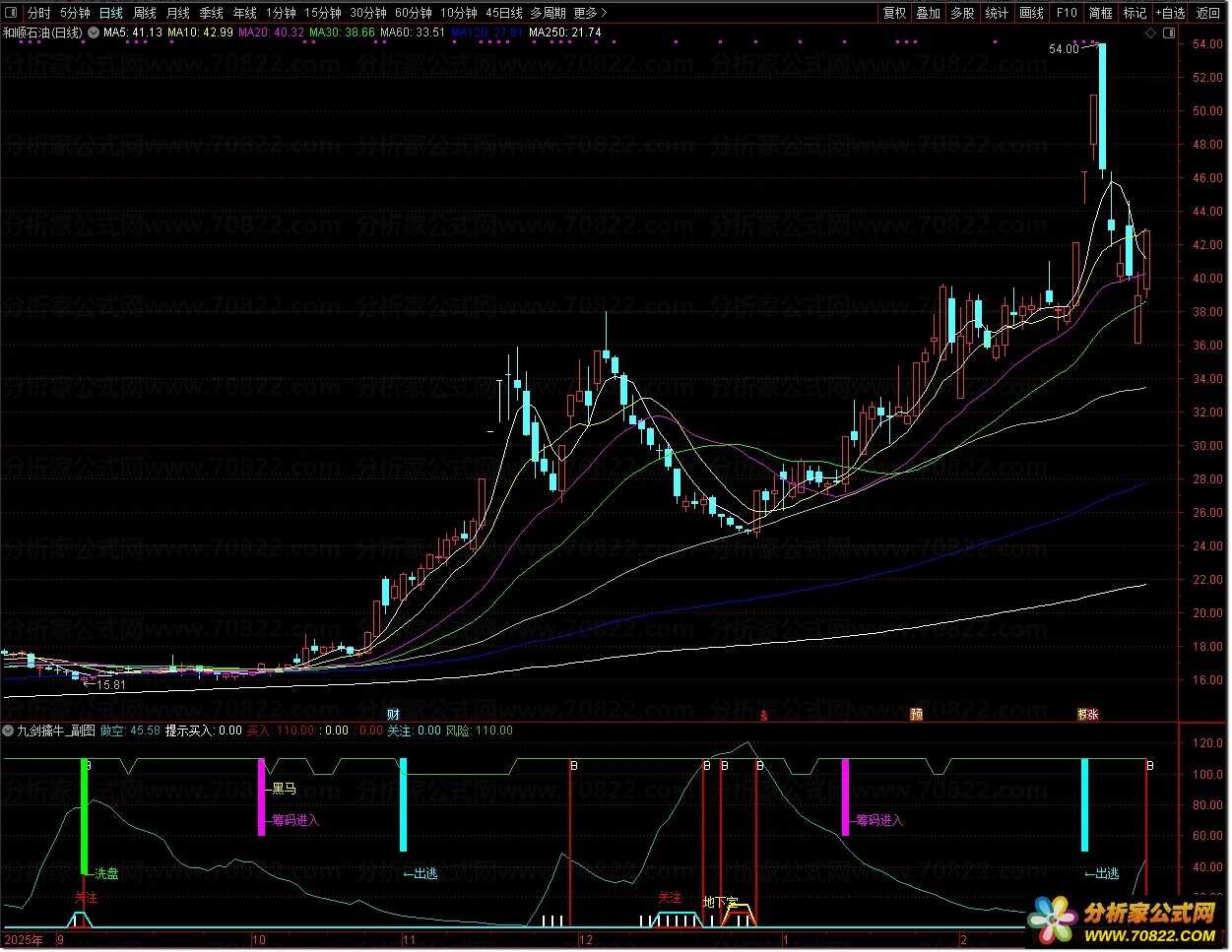Image resolution: width=1232 pixels, height=952 pixels.
Task: Select the 60分钟 period tab
Action: click(x=413, y=13)
